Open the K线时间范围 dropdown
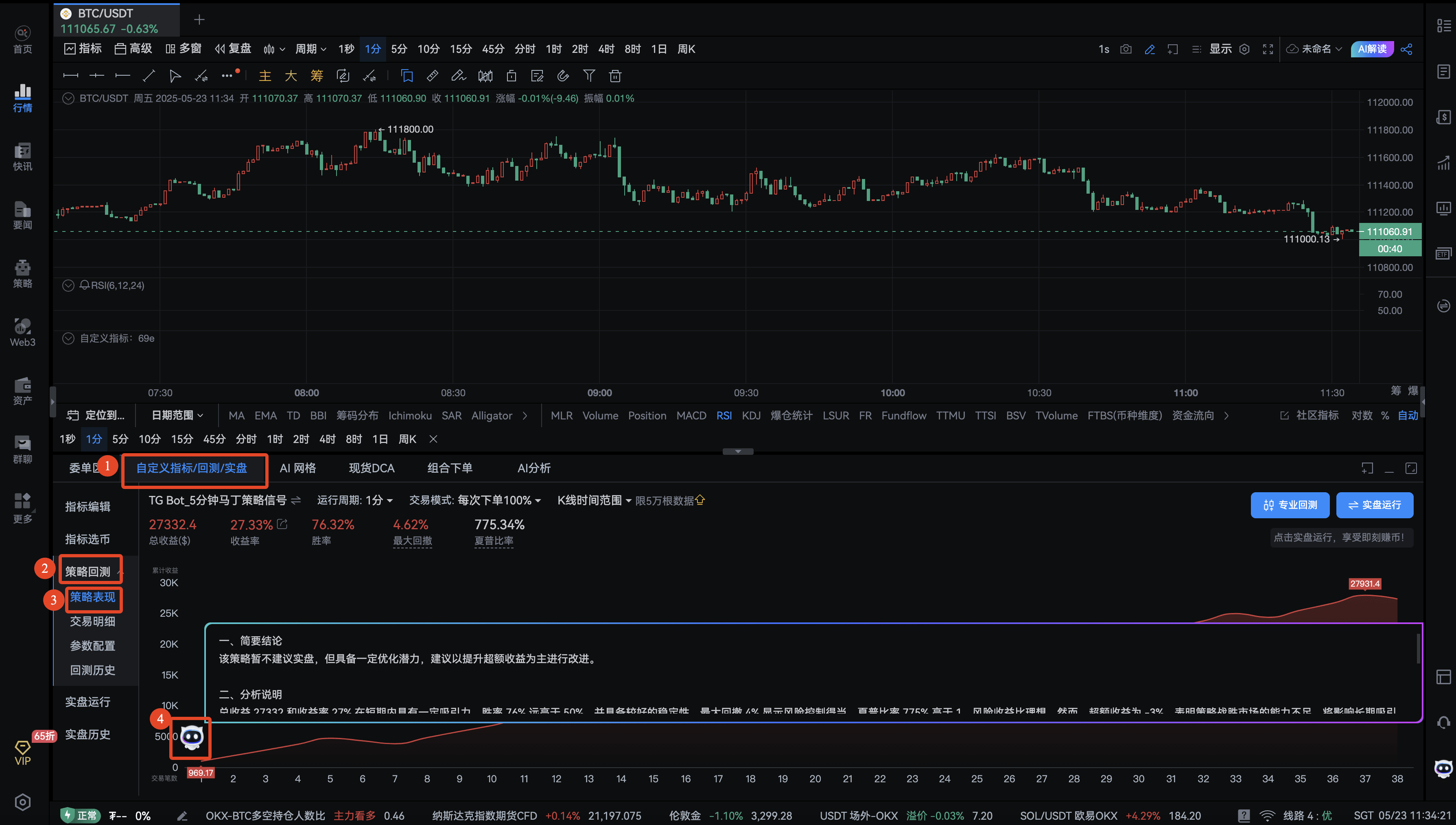 [594, 500]
